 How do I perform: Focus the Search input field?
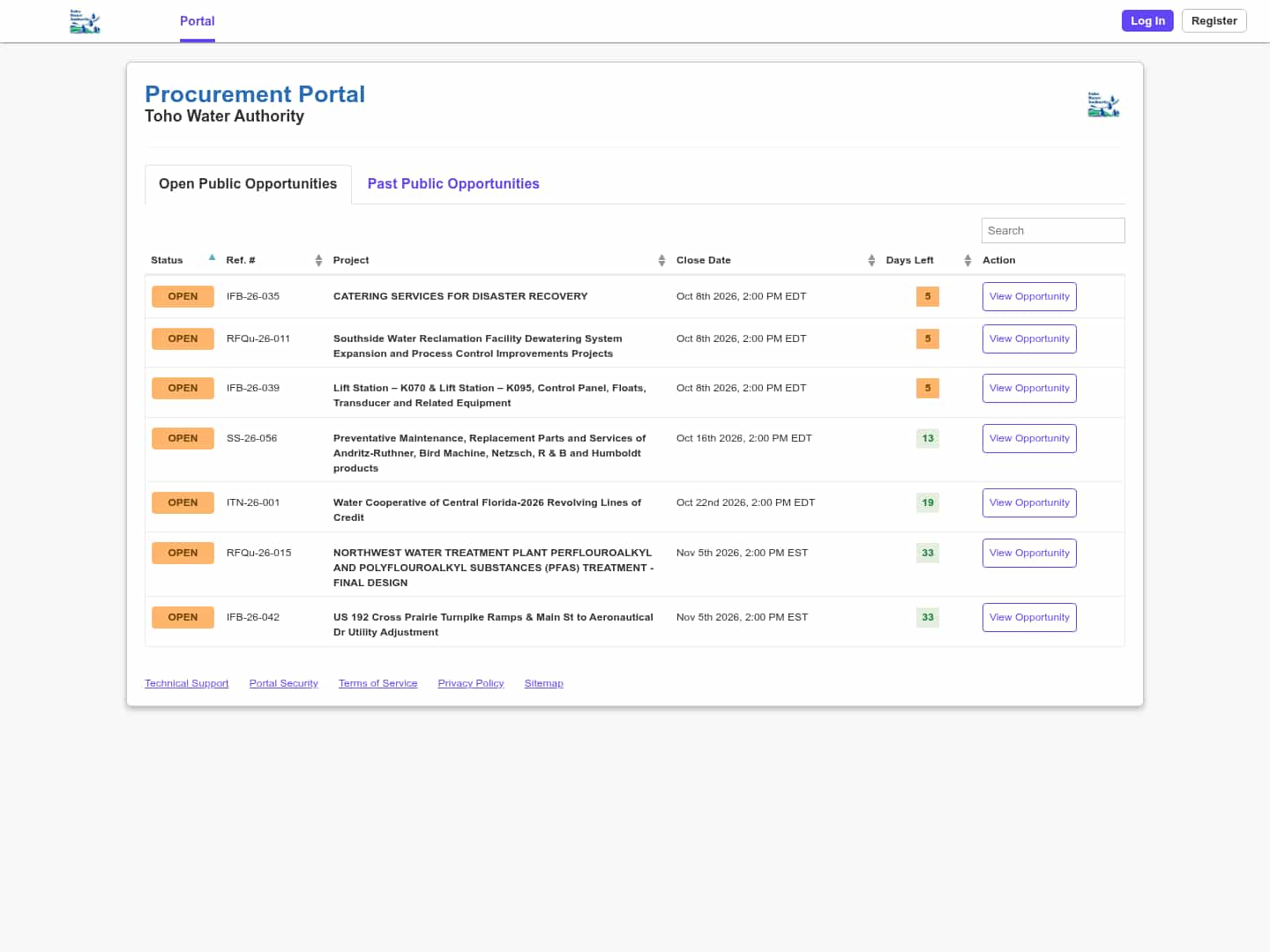[x=1053, y=230]
